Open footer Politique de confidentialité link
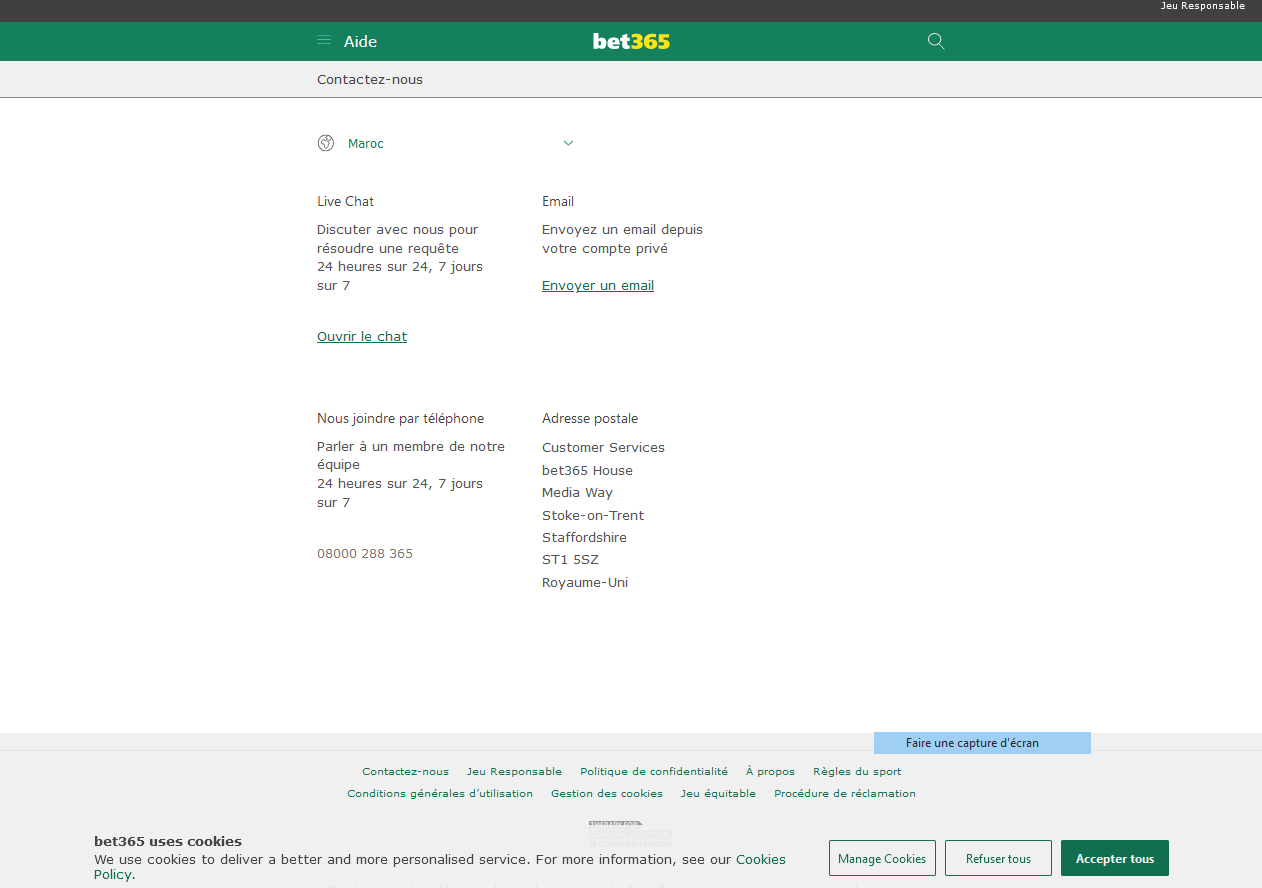The width and height of the screenshot is (1262, 888). coord(654,772)
